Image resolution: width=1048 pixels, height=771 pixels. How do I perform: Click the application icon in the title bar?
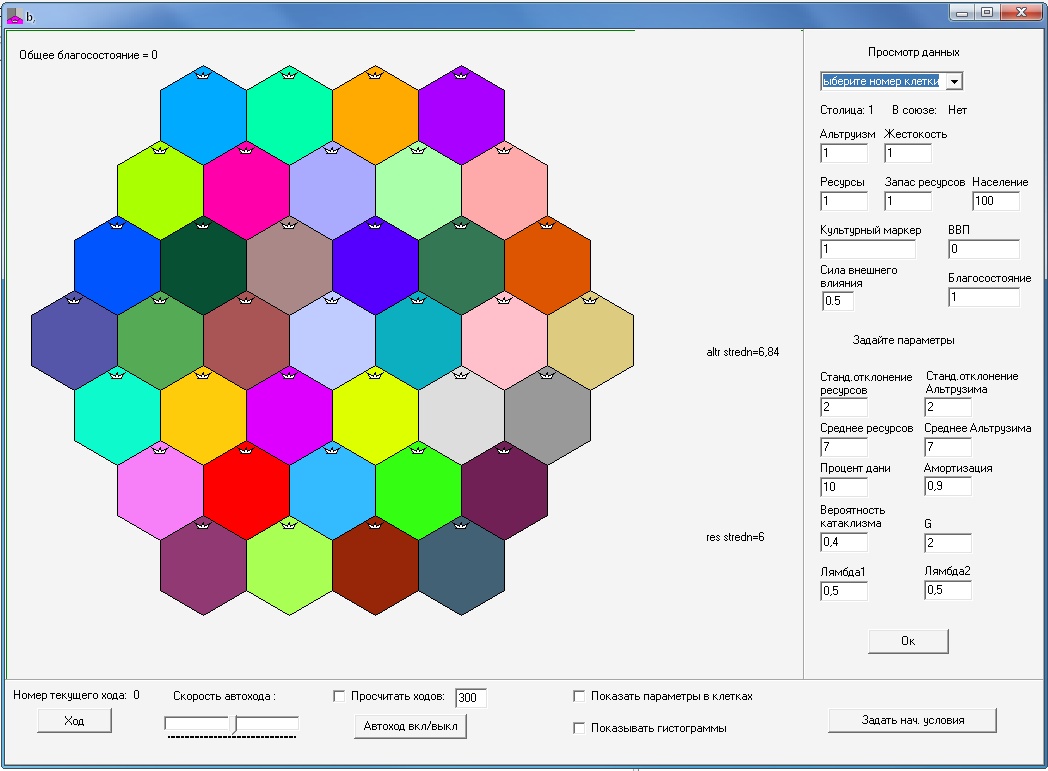pos(14,17)
